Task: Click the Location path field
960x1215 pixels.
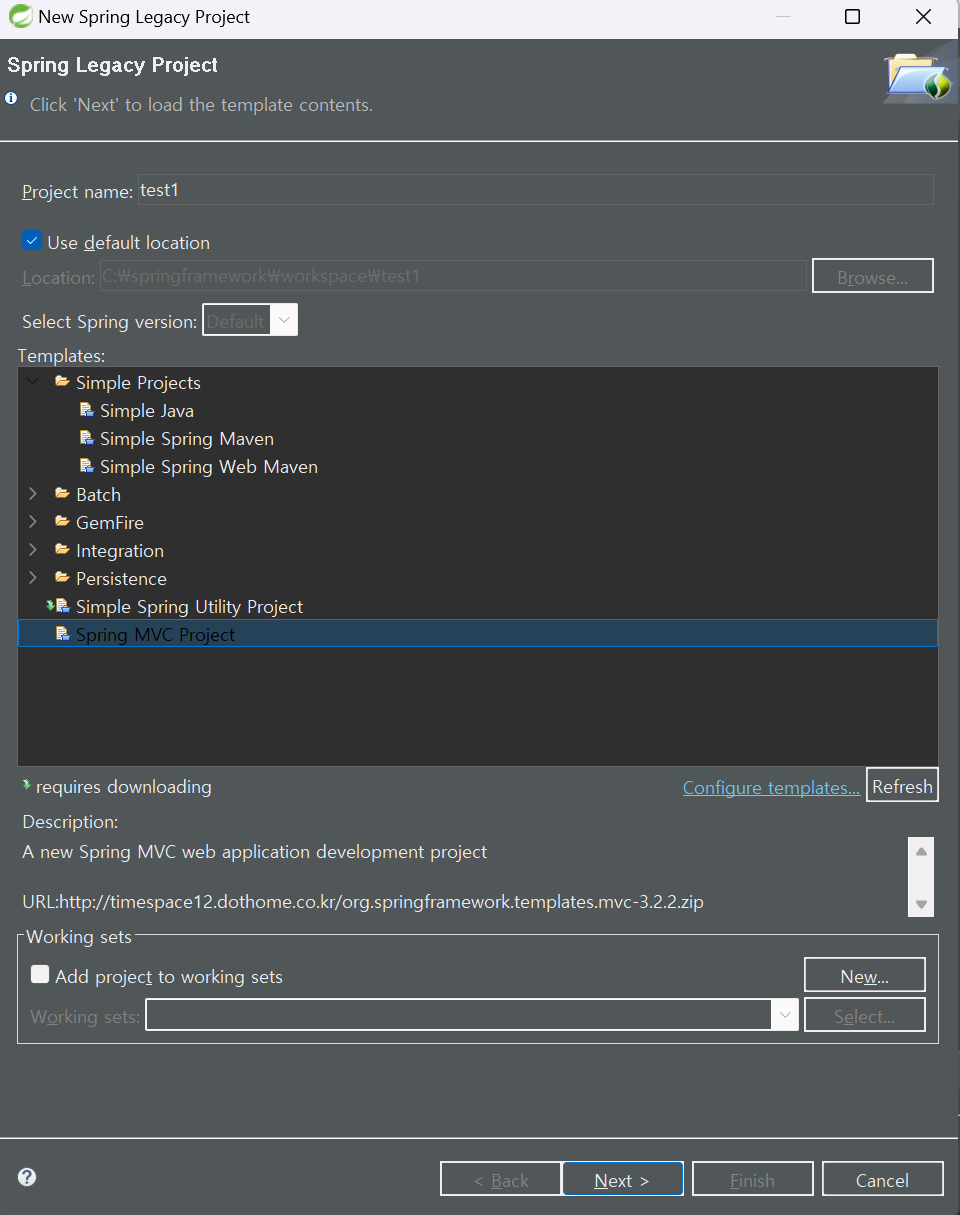Action: 452,276
